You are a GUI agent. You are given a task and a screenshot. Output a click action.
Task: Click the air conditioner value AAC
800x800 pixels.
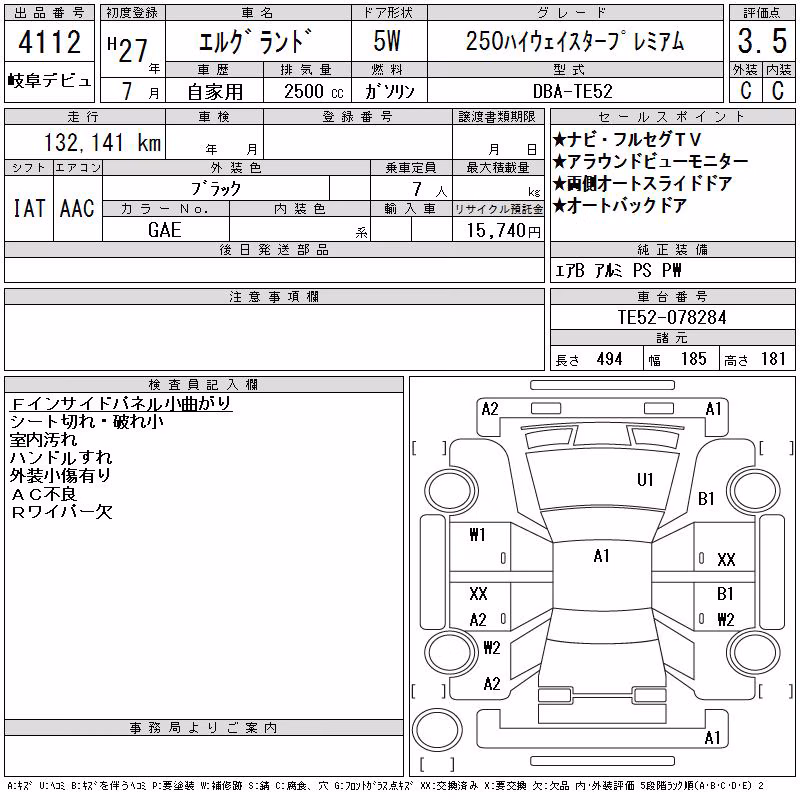77,209
